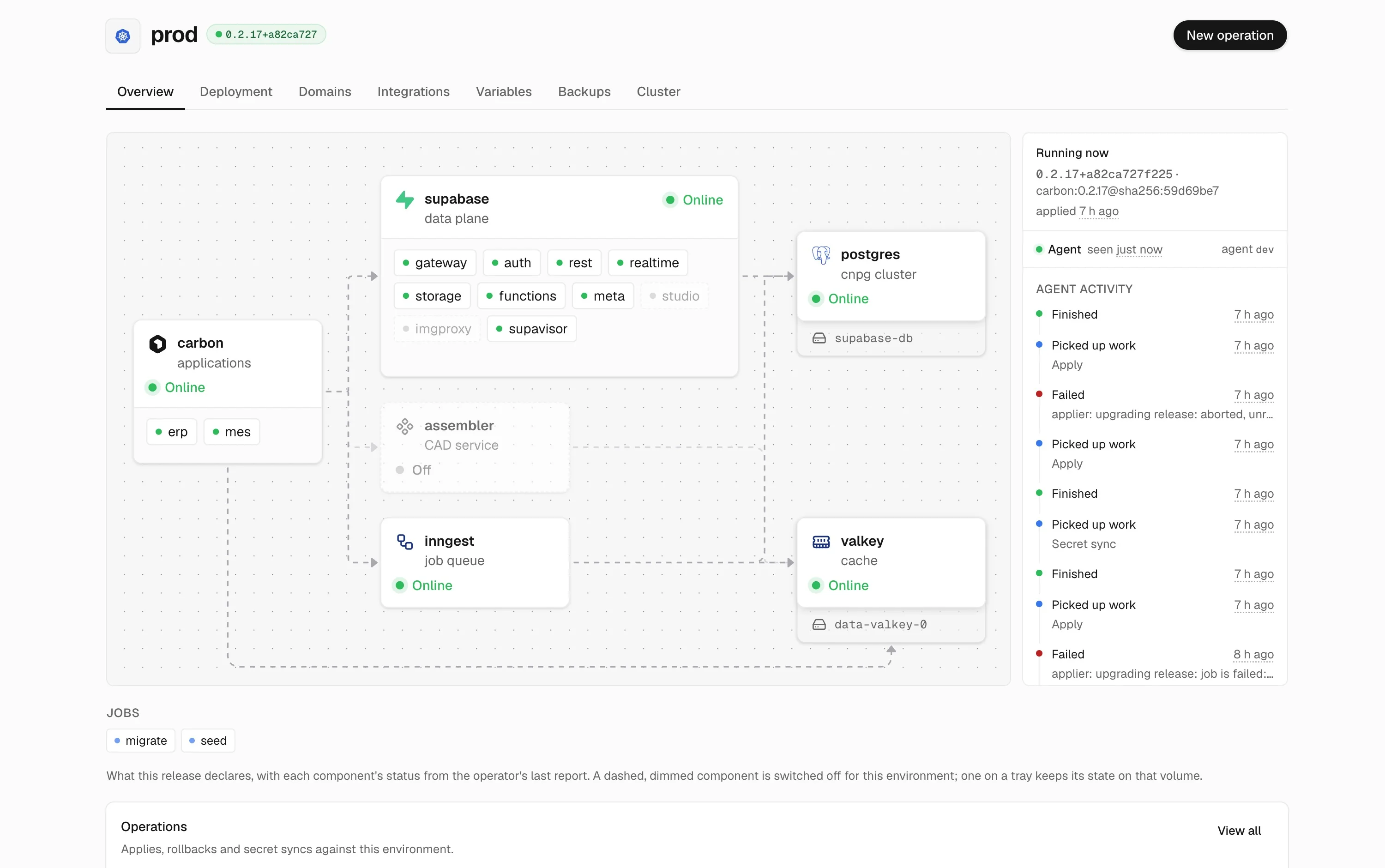This screenshot has width=1385, height=868.
Task: Click the 'assembler' card title
Action: [x=459, y=425]
